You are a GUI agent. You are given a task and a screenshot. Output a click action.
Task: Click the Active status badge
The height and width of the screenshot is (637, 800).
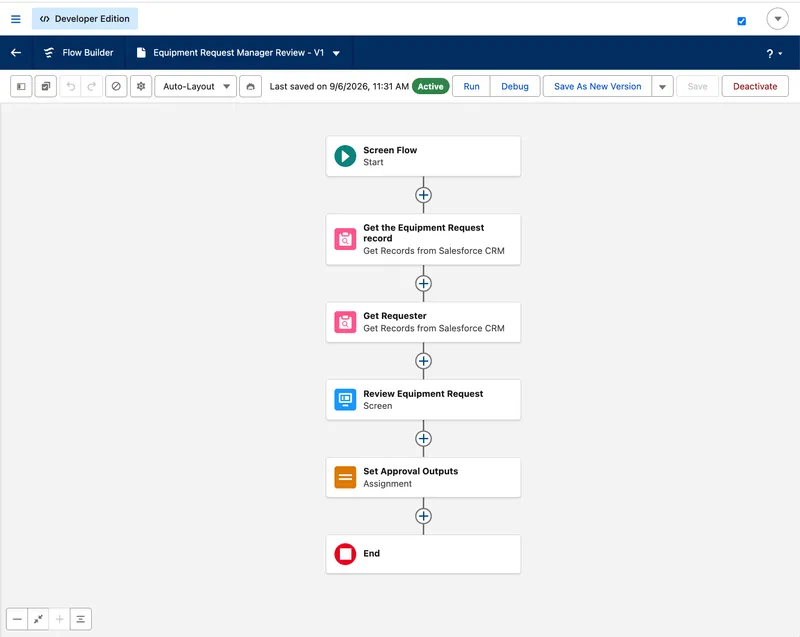(x=431, y=86)
